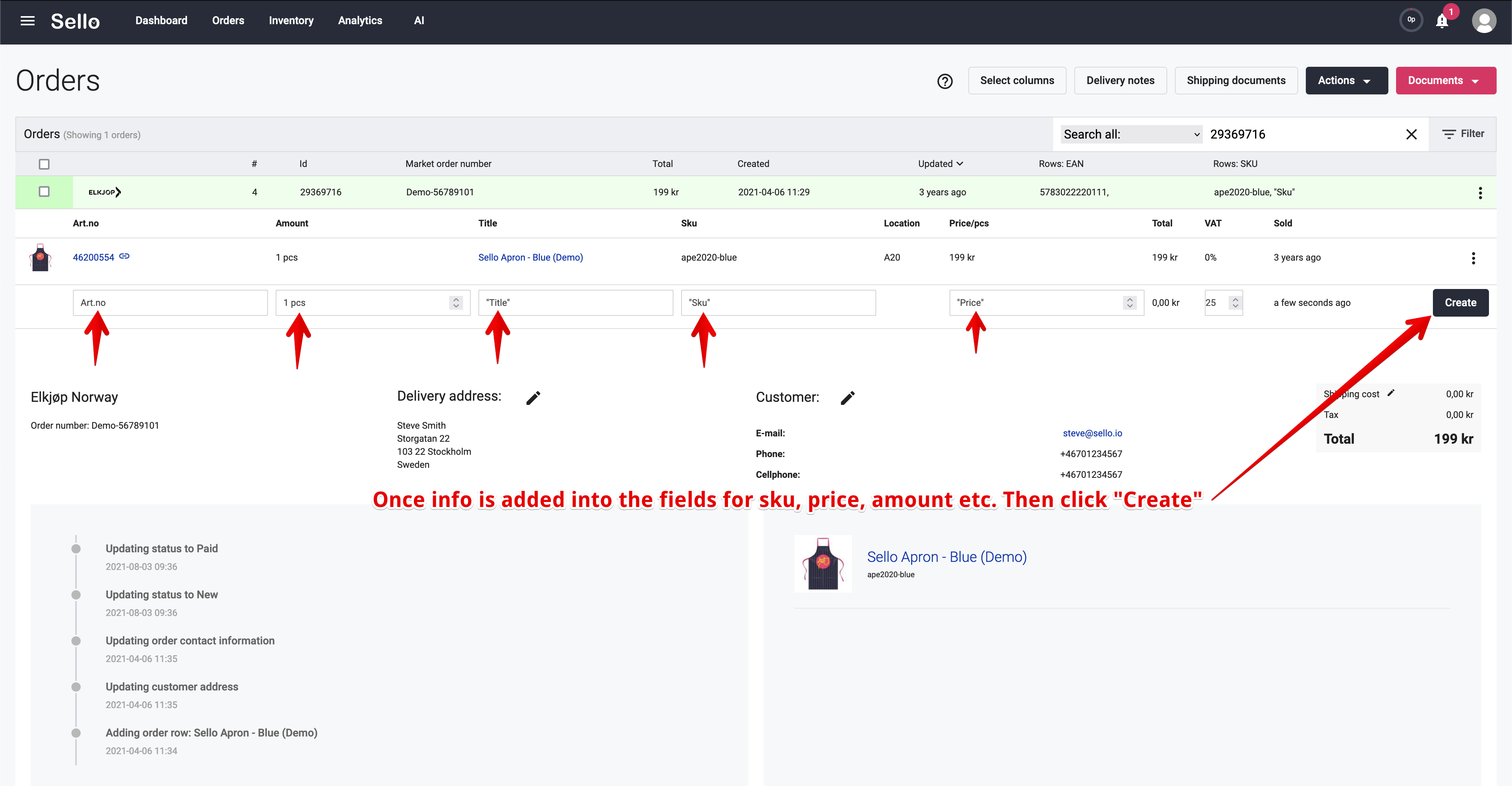Open article number 46200554 link

tap(93, 258)
